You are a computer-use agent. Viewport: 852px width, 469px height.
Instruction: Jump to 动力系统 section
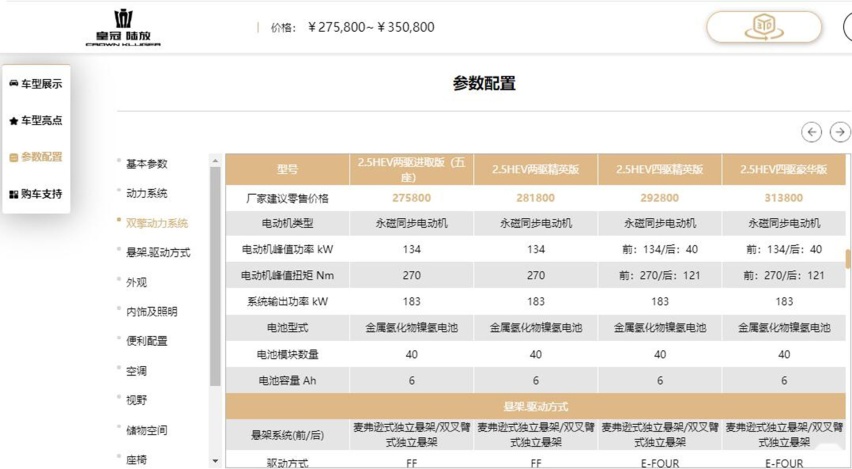[x=147, y=193]
